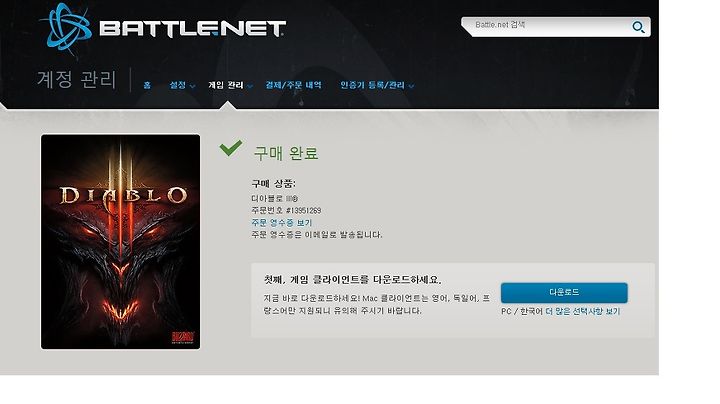
Task: Open the 주문 영수증 보기 link
Action: pos(281,223)
